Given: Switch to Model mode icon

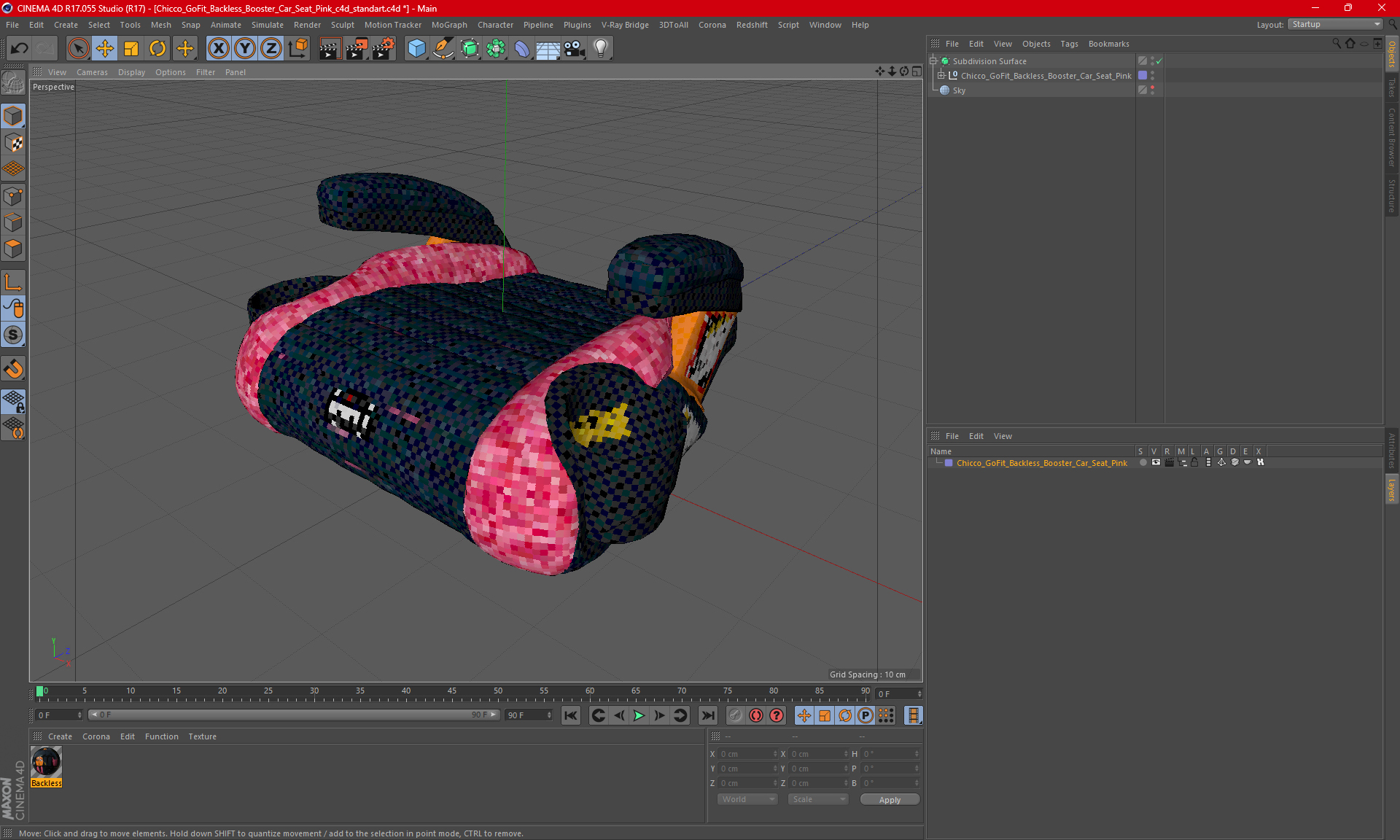Looking at the screenshot, I should [x=14, y=116].
